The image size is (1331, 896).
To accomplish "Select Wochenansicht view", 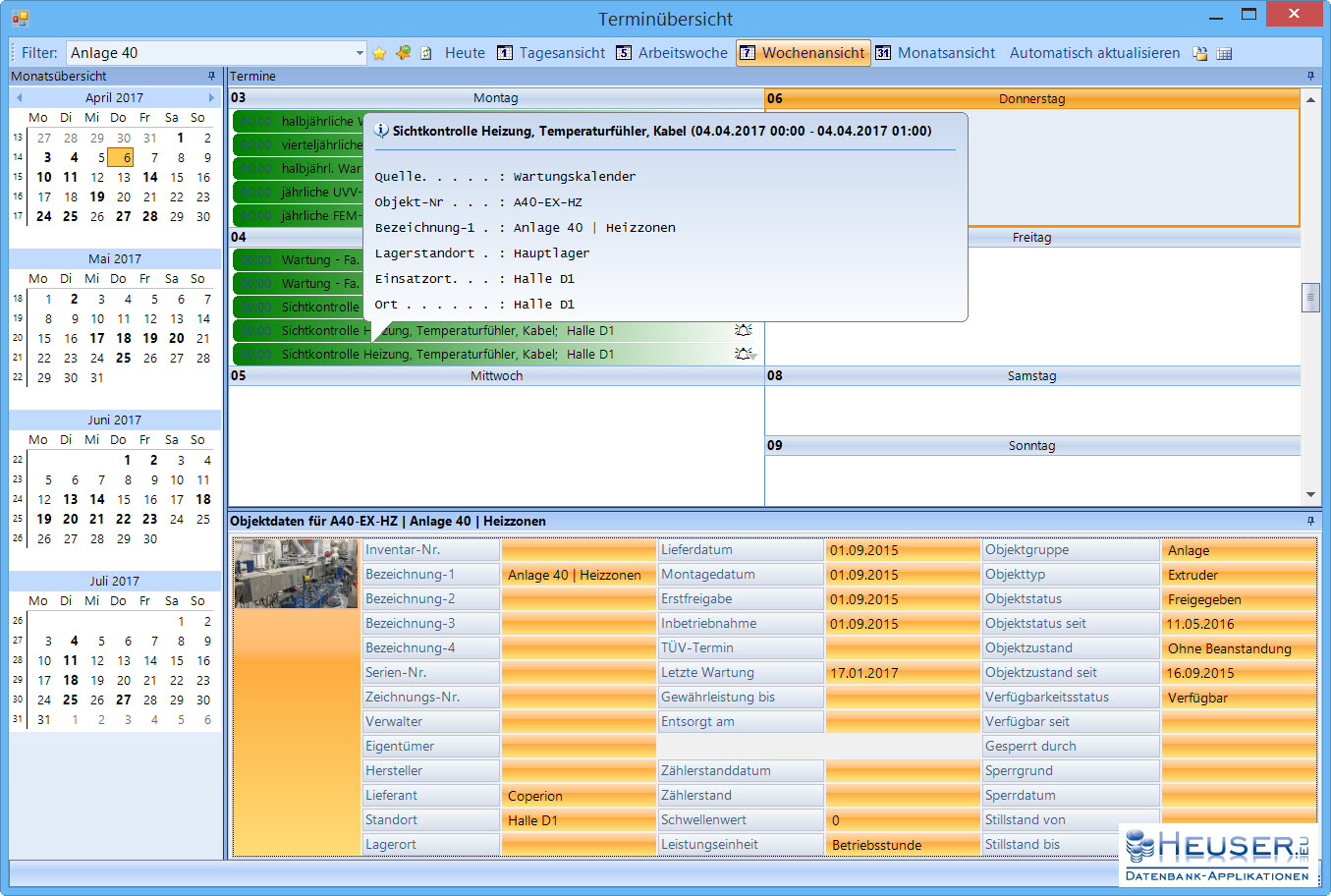I will point(803,53).
